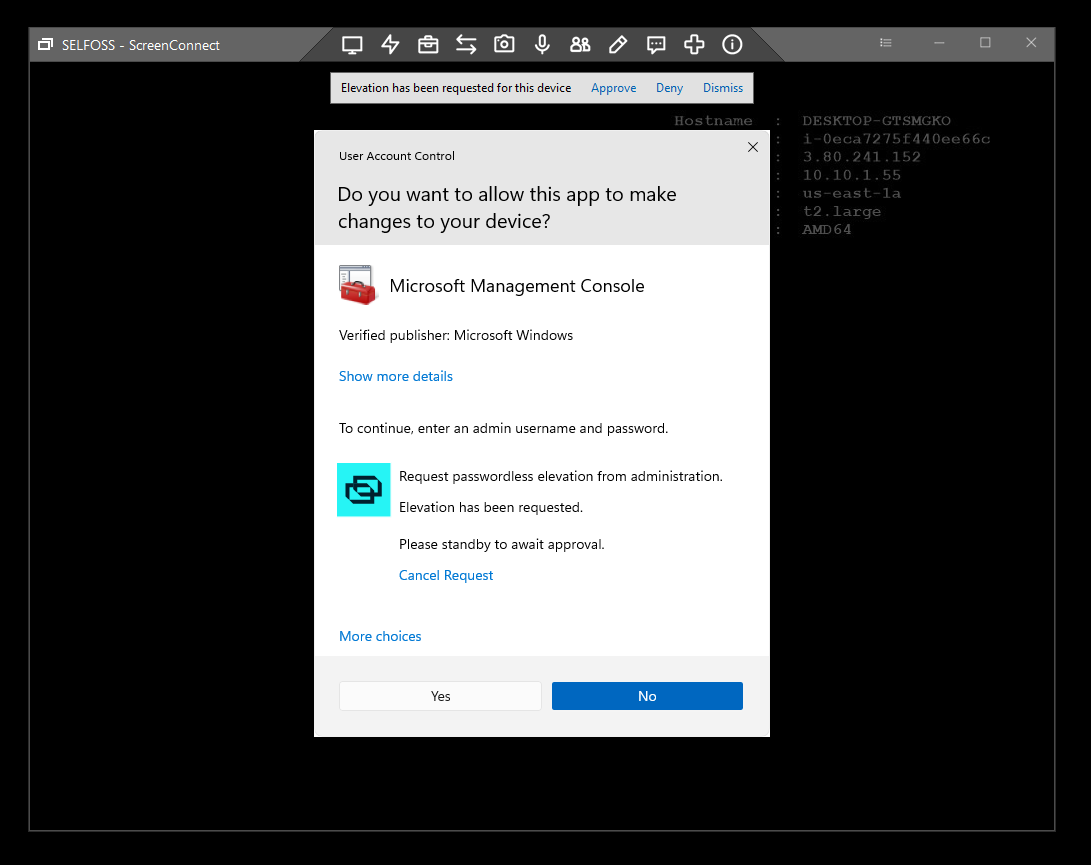Open More choices link
This screenshot has width=1091, height=865.
point(381,637)
